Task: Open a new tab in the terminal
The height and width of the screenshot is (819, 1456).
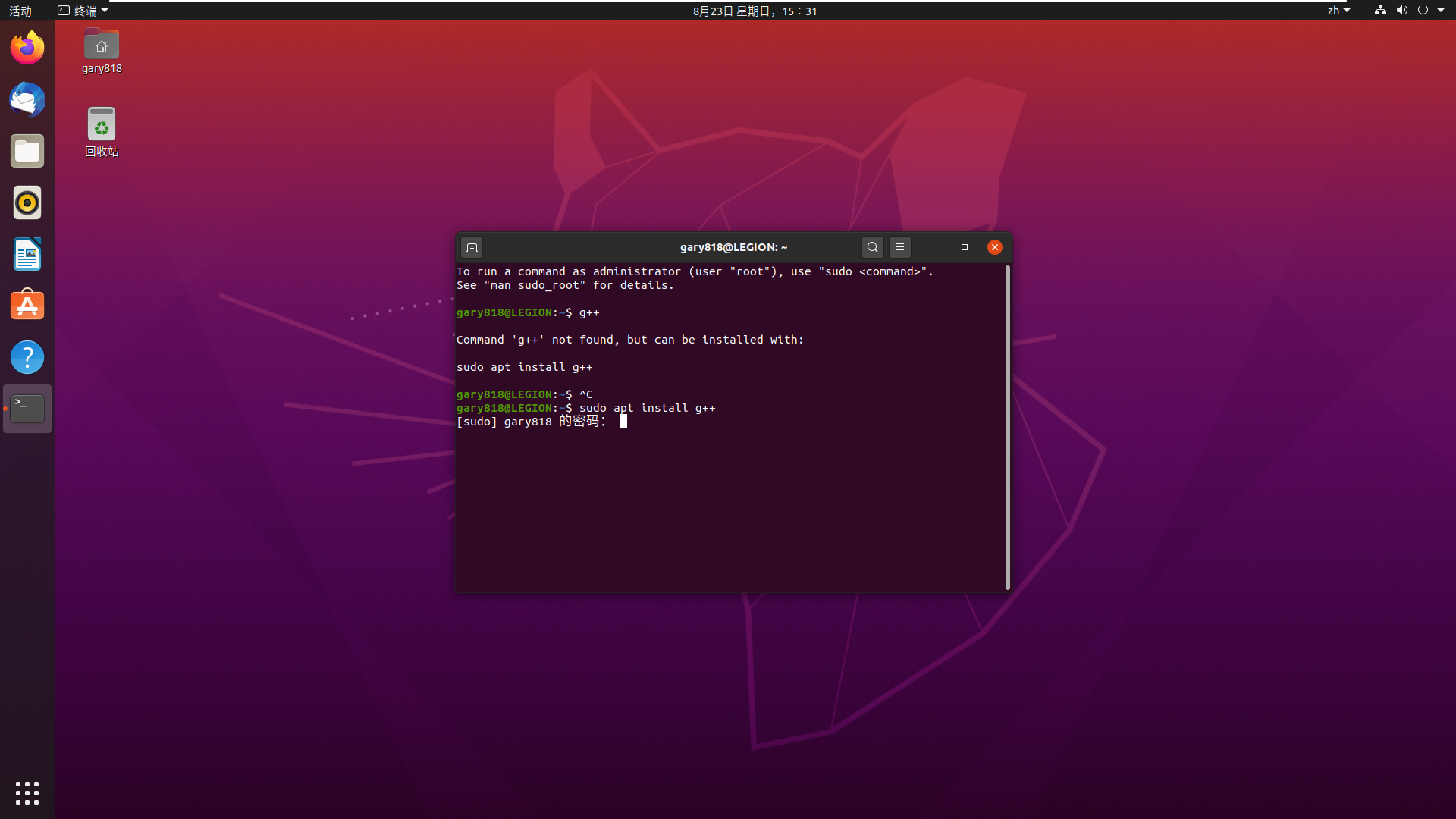Action: click(x=472, y=247)
